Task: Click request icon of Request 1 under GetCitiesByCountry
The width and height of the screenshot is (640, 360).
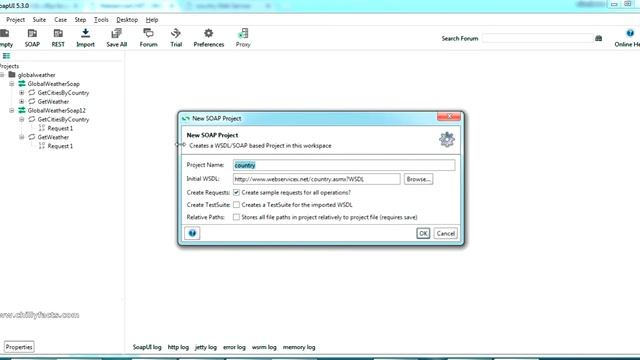Action: click(42, 128)
